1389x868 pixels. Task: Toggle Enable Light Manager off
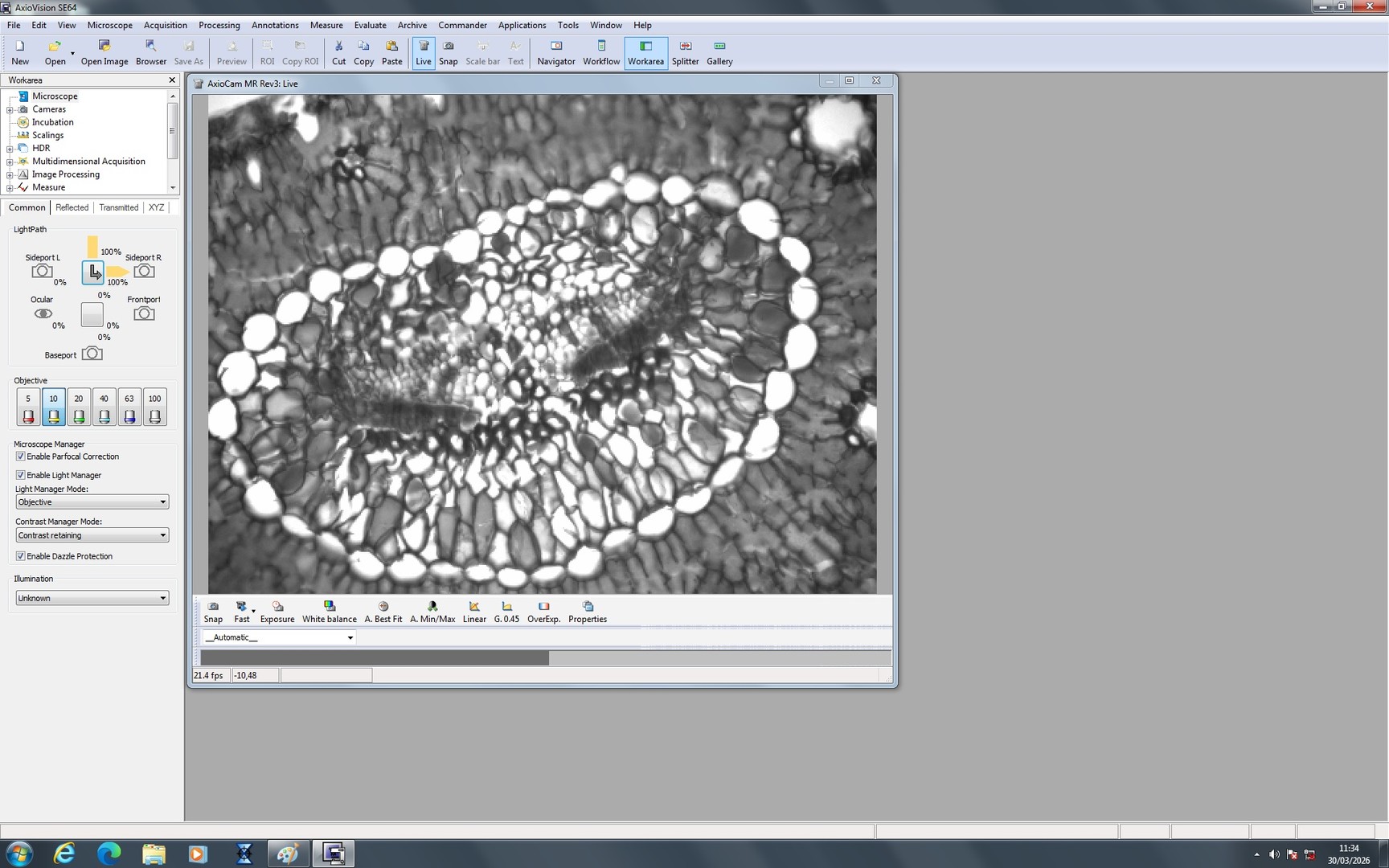pos(20,474)
